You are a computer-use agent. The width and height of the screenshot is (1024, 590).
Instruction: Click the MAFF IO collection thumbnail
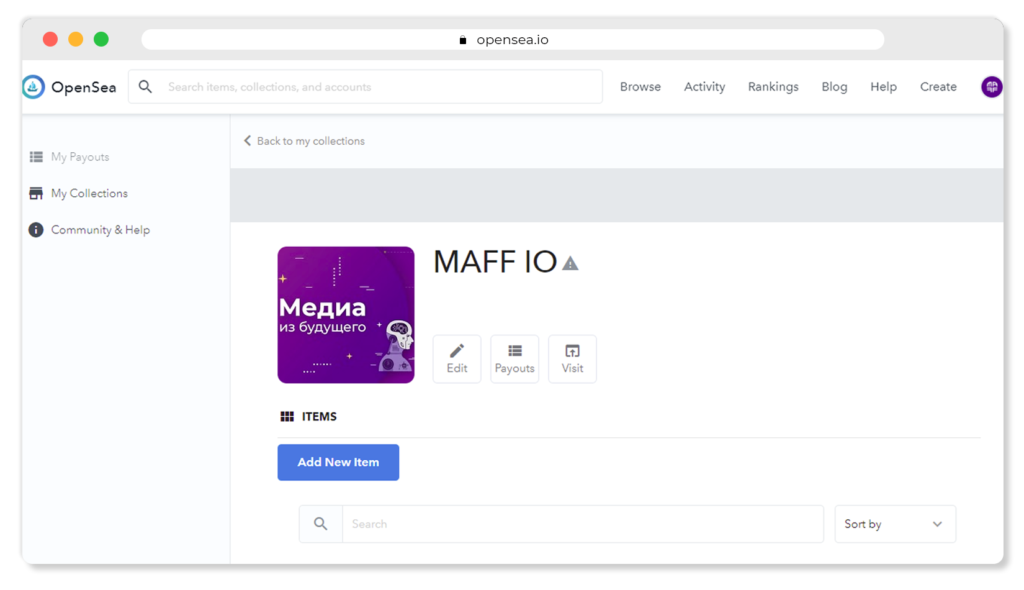(x=346, y=315)
